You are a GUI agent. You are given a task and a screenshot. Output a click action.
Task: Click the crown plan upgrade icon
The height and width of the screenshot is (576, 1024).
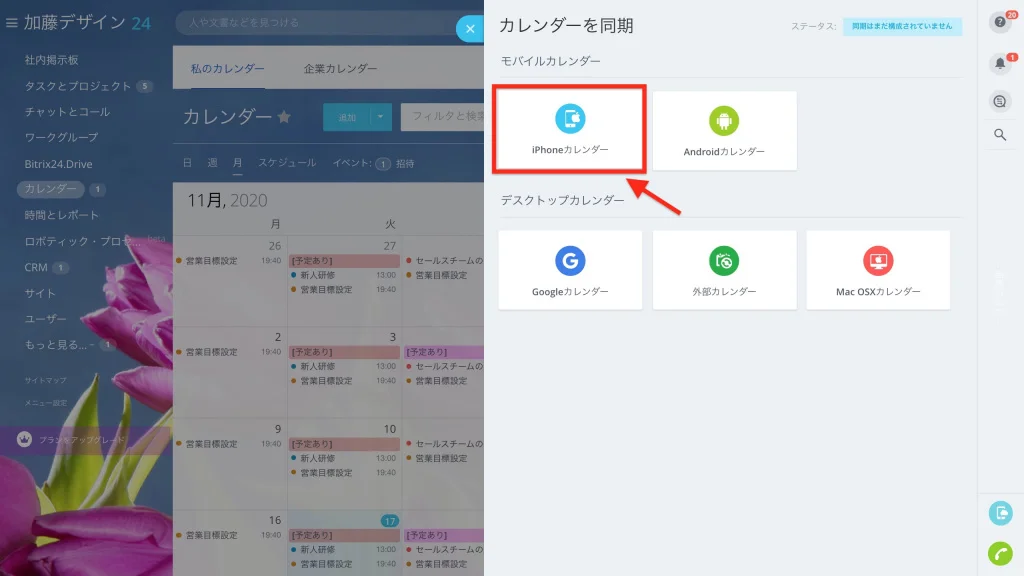[24, 440]
